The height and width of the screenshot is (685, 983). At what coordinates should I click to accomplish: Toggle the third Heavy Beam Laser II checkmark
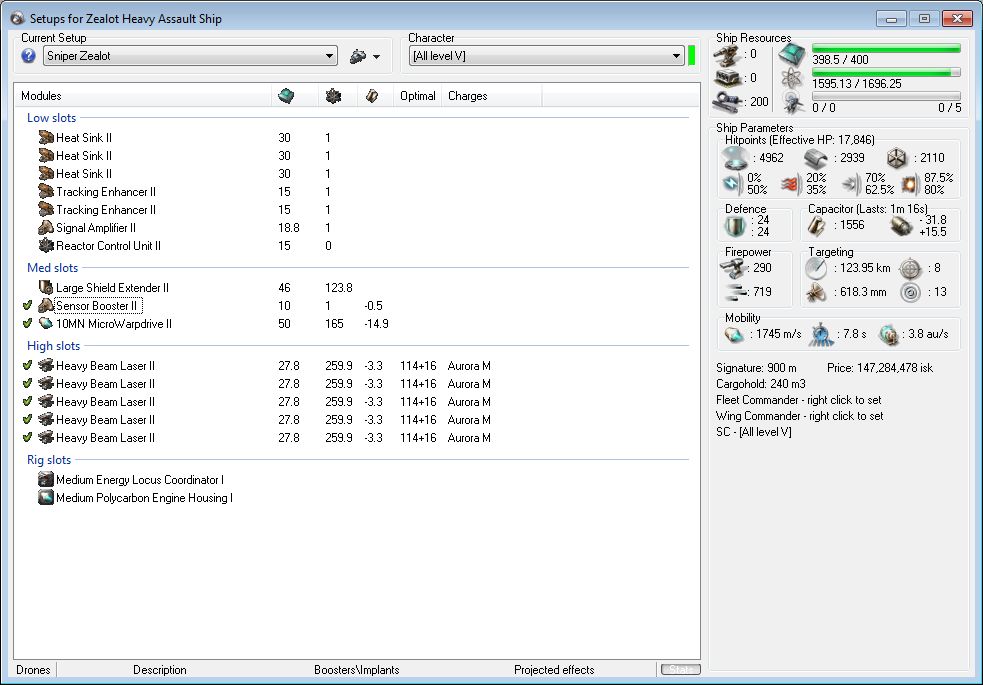click(x=27, y=401)
